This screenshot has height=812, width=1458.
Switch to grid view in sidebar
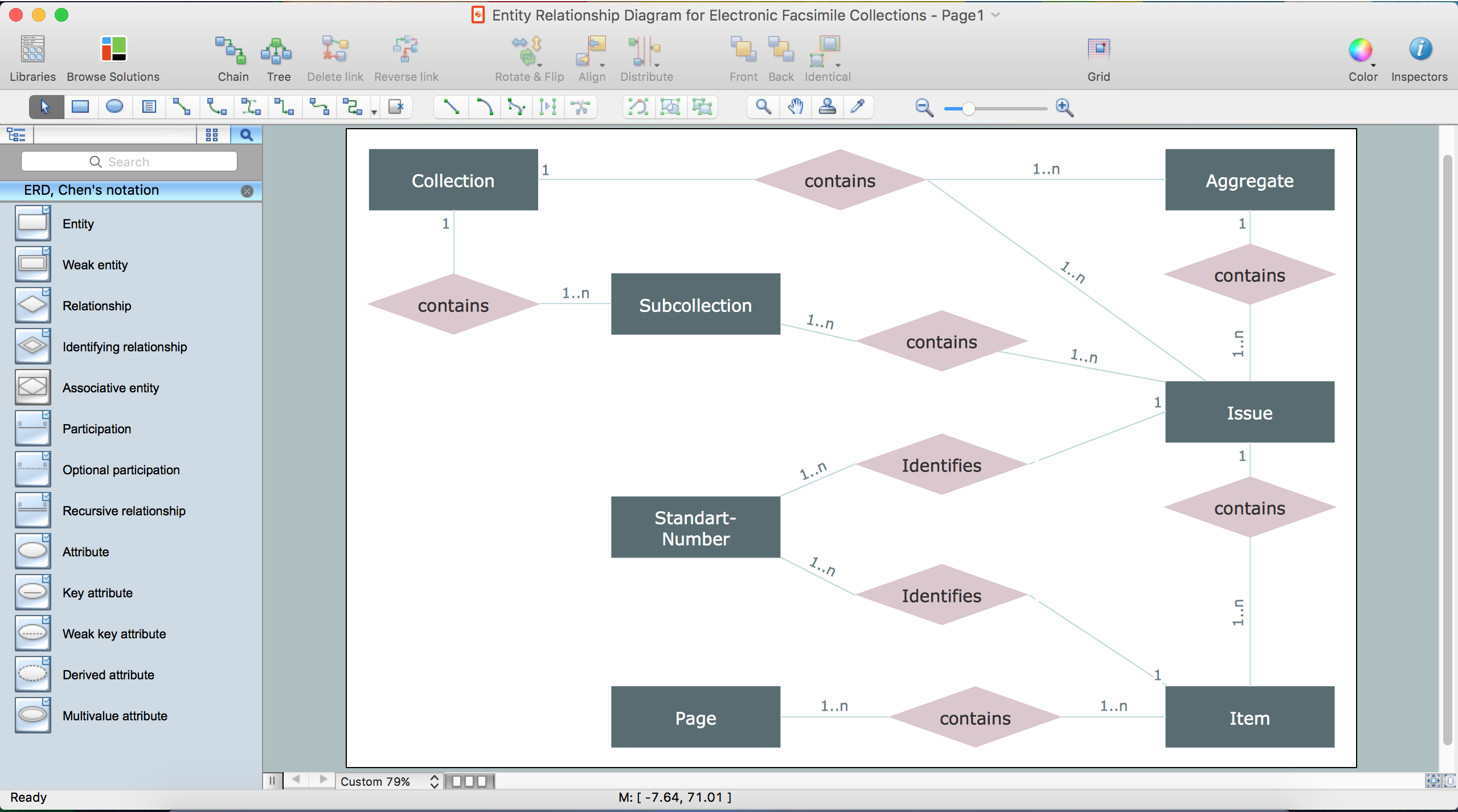click(212, 135)
